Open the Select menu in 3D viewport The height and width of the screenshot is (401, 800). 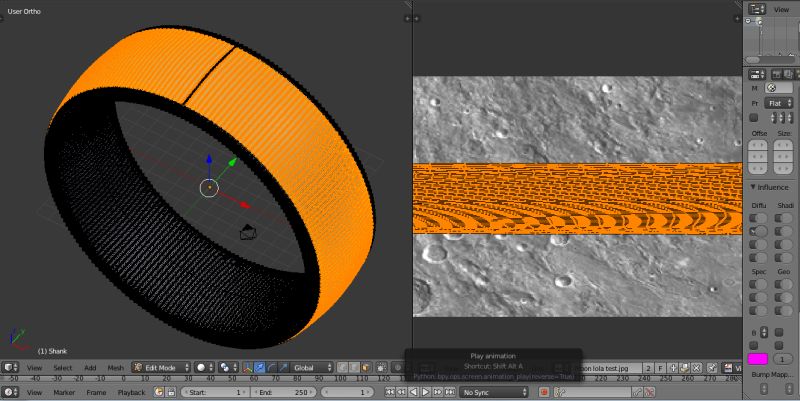pos(63,368)
